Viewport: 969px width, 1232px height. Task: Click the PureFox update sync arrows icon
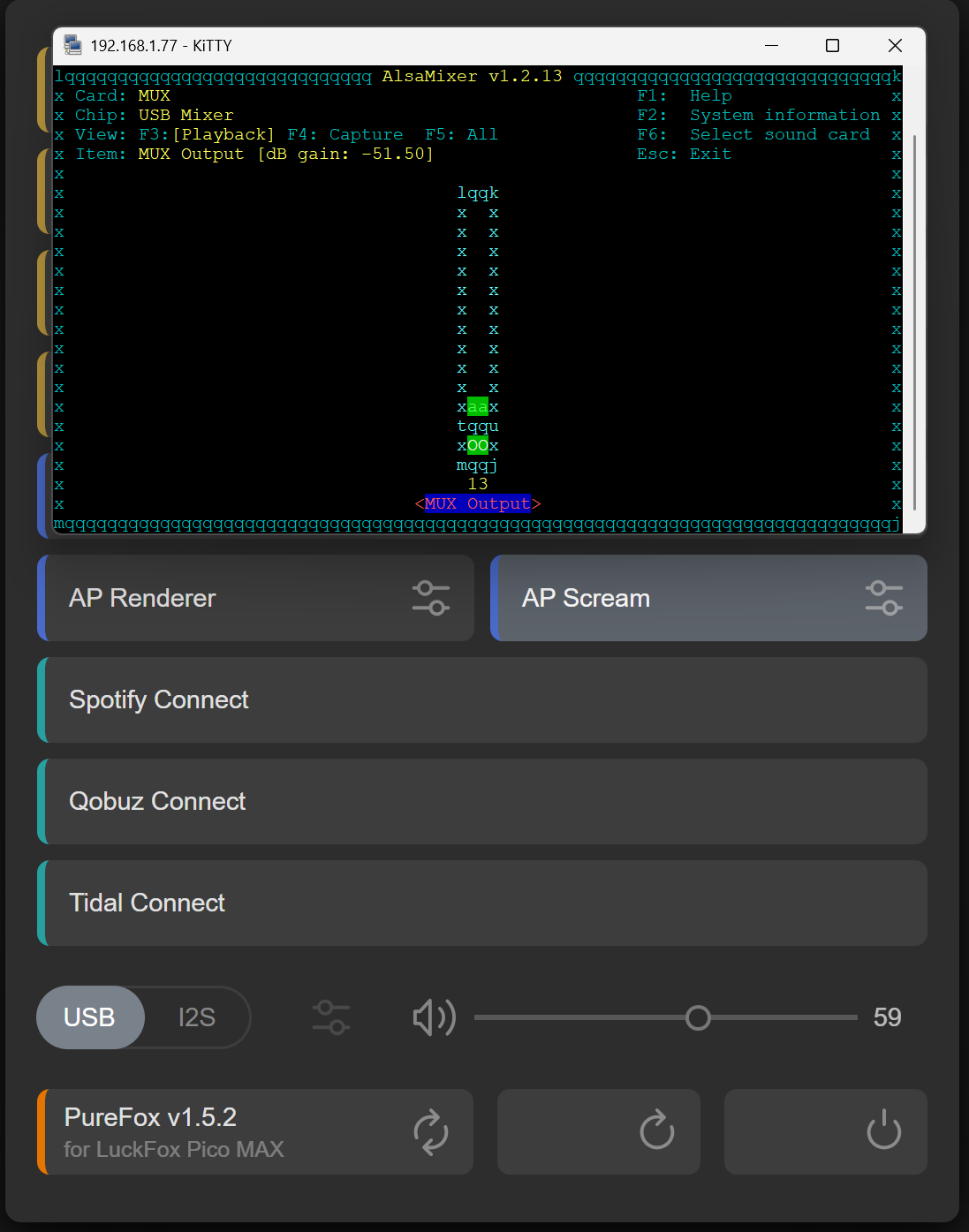[x=430, y=1131]
